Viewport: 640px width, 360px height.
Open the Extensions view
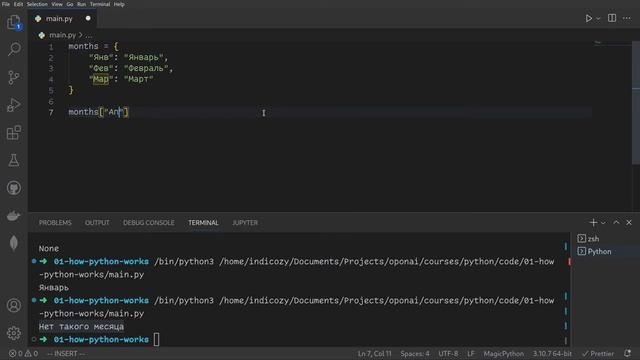coord(13,133)
